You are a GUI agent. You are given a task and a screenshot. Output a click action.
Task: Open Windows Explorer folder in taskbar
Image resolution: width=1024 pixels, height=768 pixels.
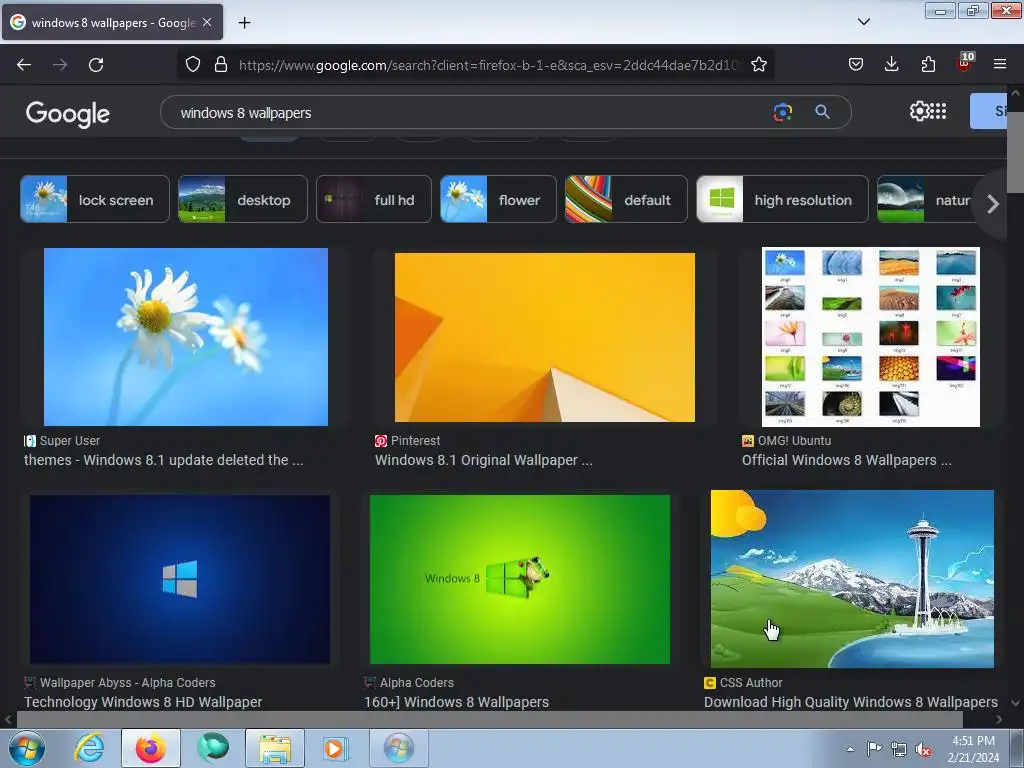[275, 748]
